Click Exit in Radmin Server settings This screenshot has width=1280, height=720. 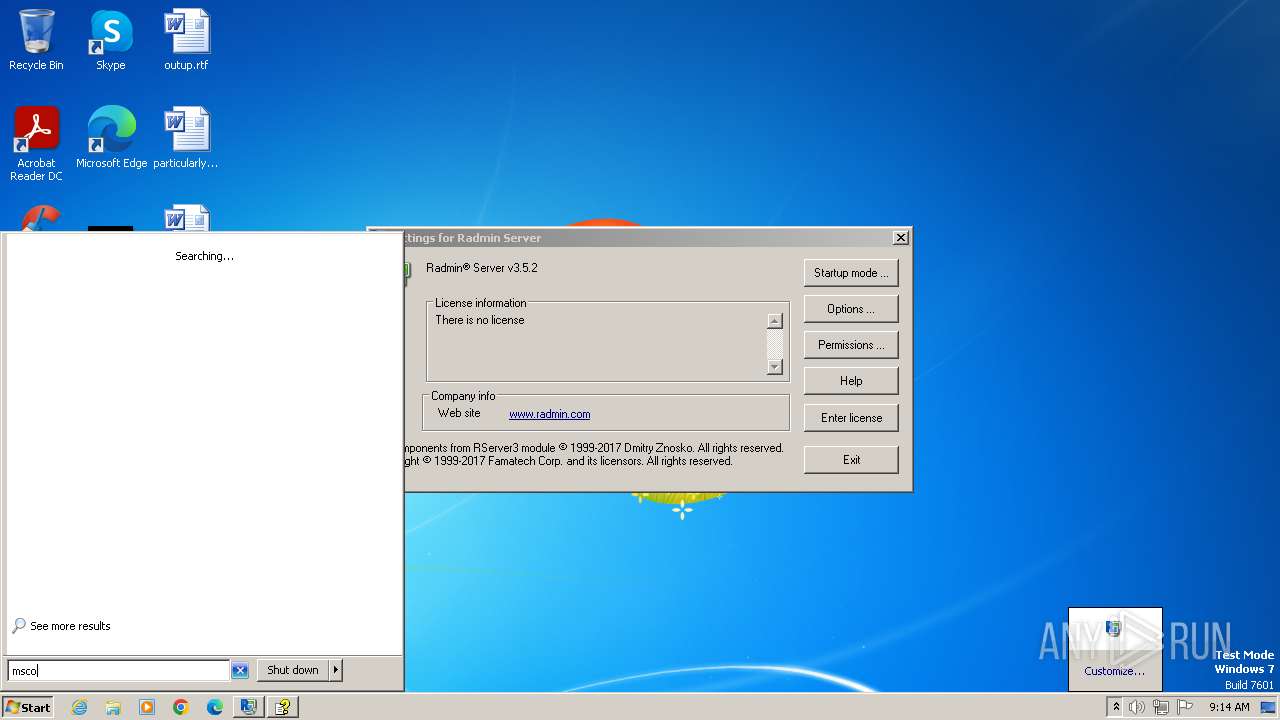(x=851, y=460)
